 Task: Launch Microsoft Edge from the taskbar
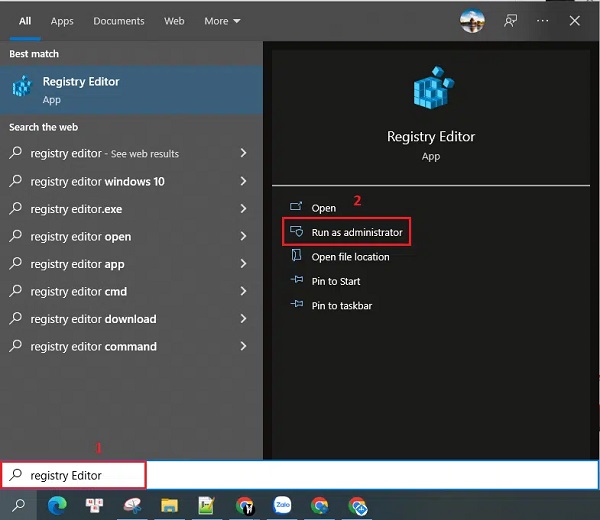(x=54, y=506)
